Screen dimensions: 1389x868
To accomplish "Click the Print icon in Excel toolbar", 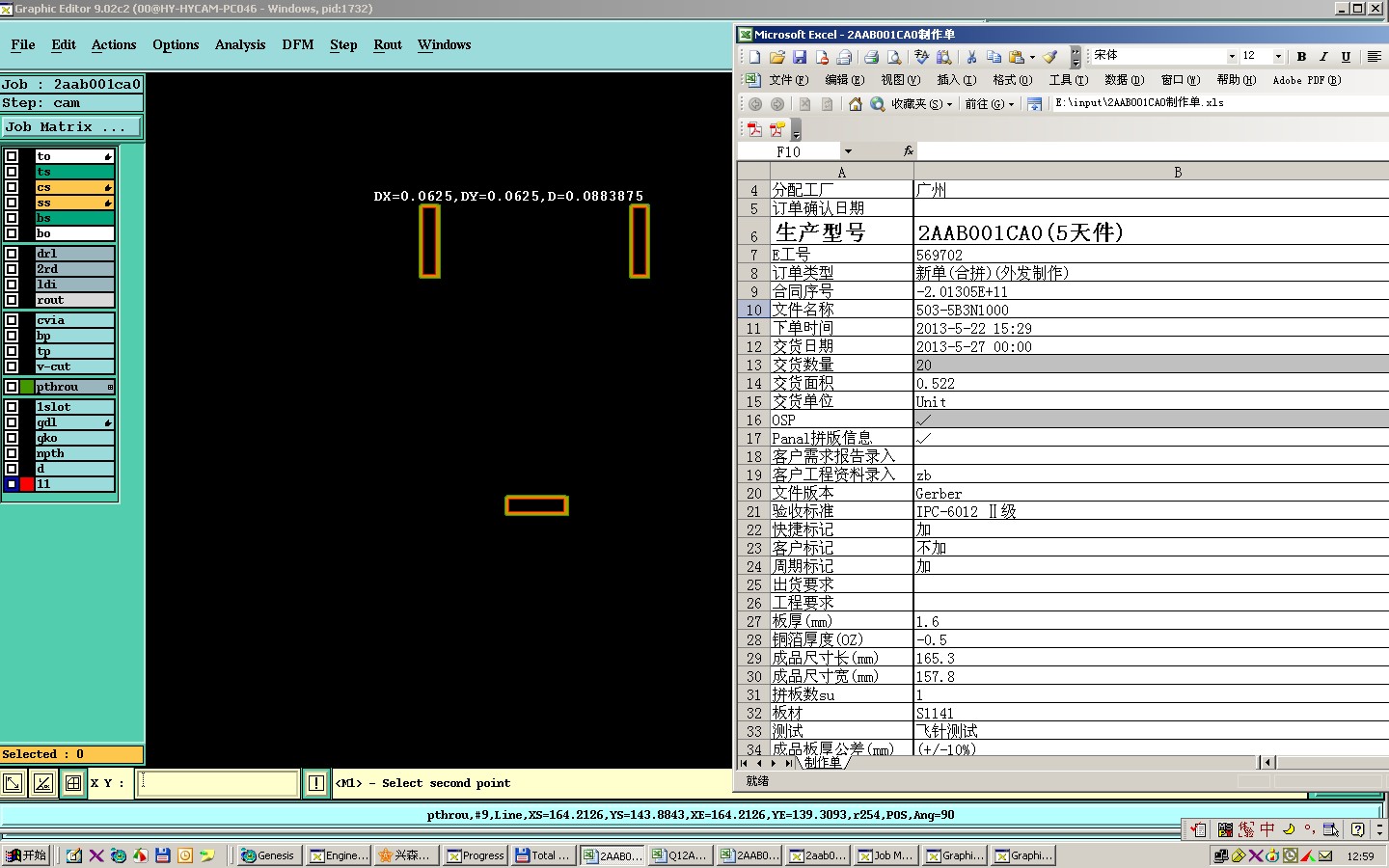I will coord(872,57).
